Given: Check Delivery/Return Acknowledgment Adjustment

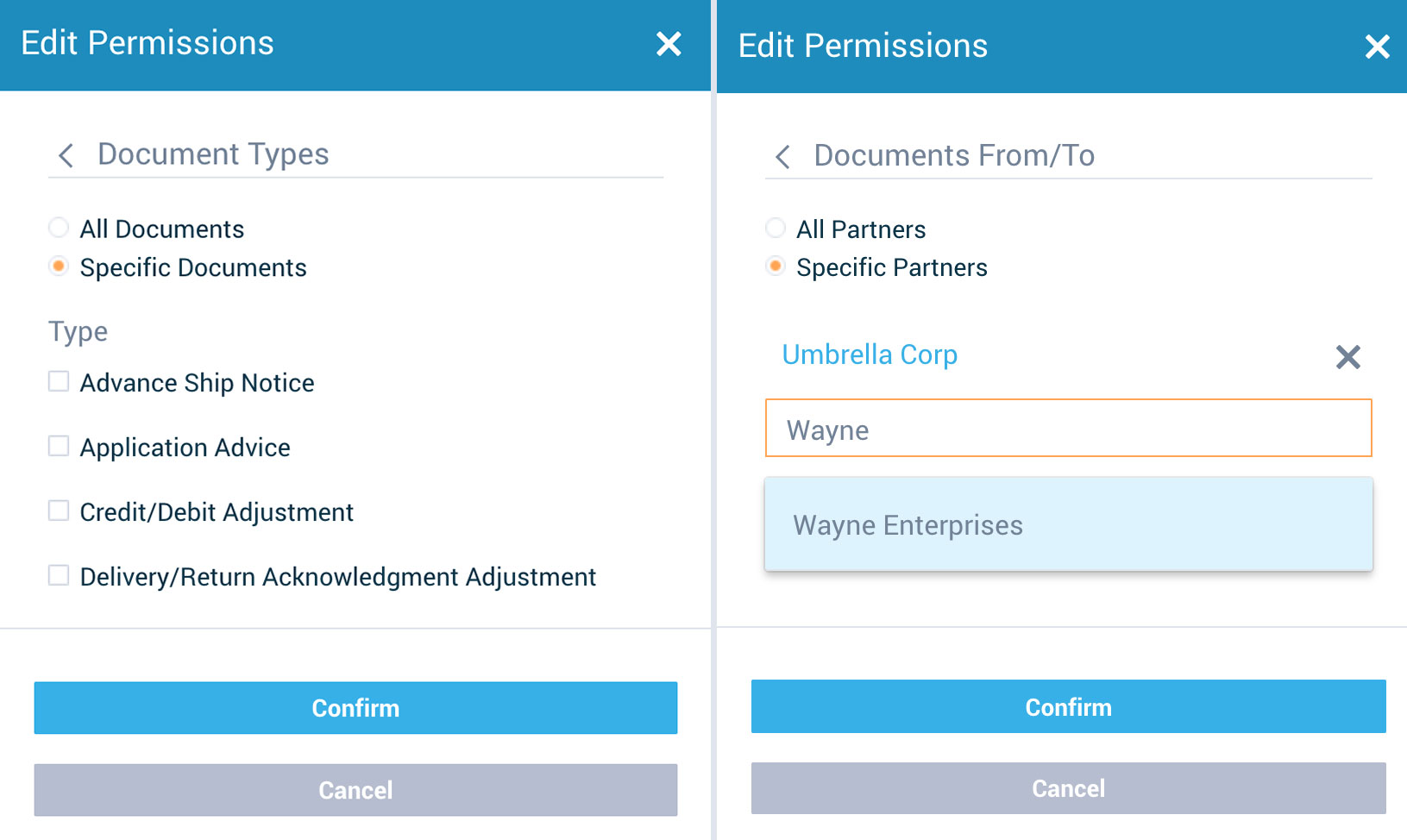Looking at the screenshot, I should pos(58,574).
